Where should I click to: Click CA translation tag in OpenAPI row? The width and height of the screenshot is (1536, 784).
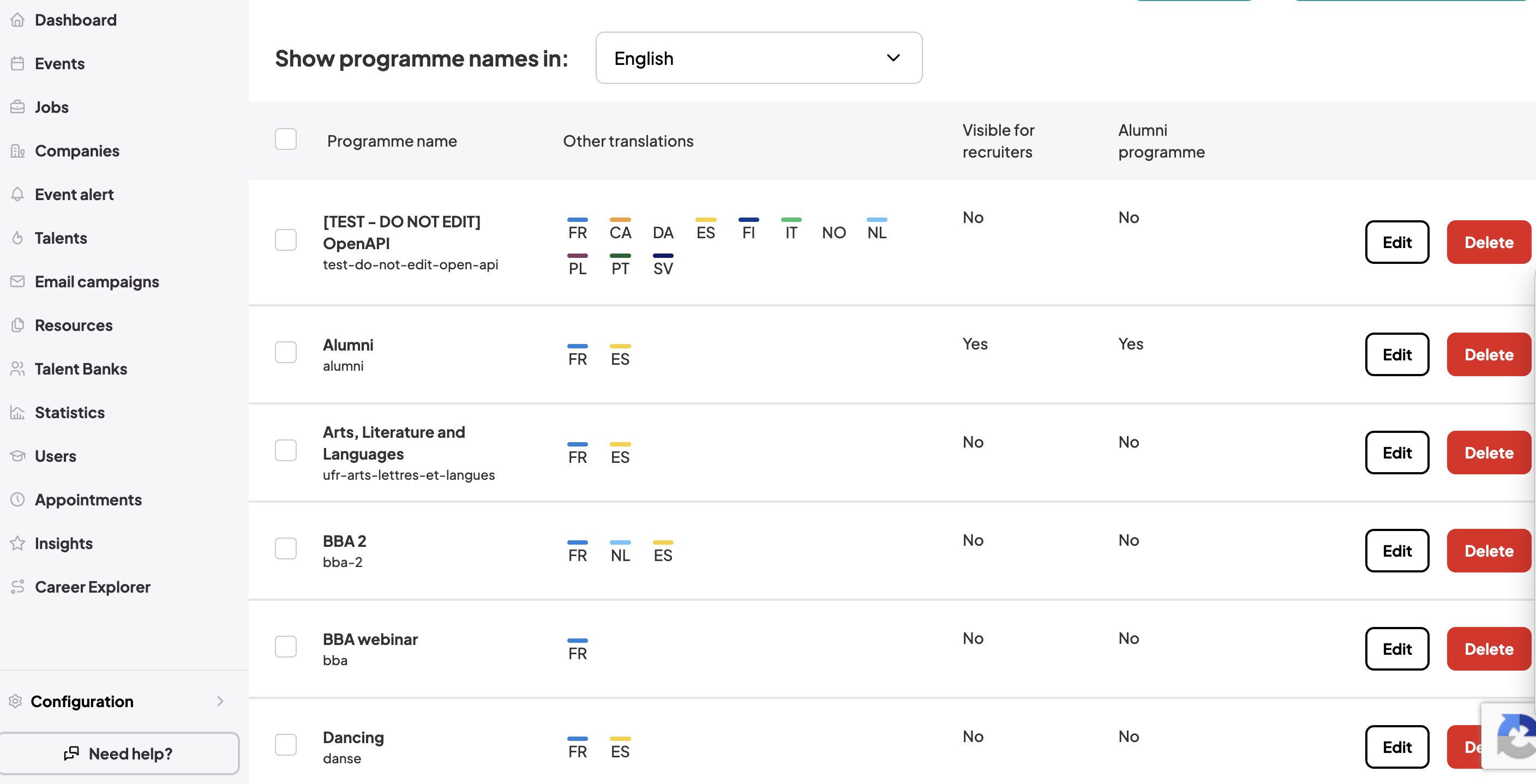click(x=620, y=230)
